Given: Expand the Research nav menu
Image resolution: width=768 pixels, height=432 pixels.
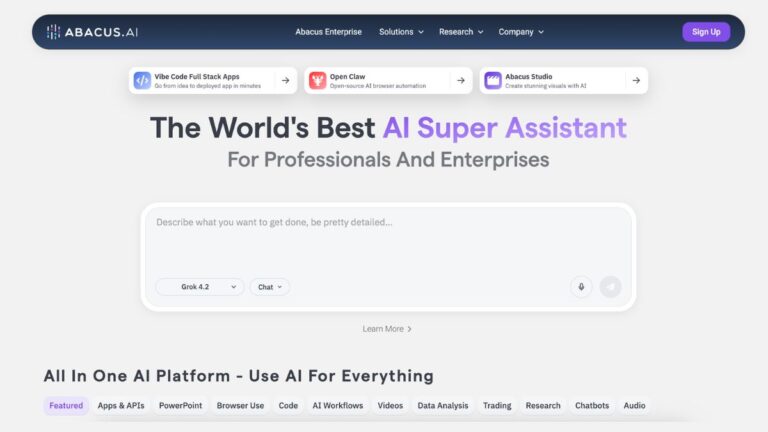Looking at the screenshot, I should click(461, 32).
